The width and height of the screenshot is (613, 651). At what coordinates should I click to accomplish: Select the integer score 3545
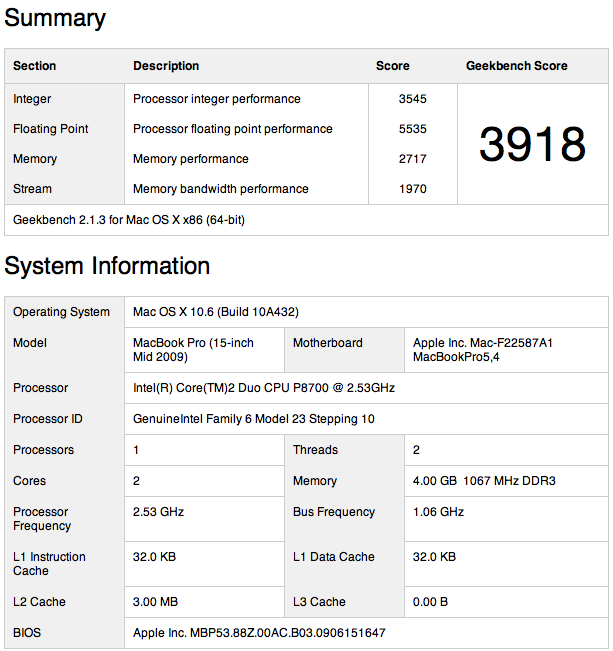412,99
